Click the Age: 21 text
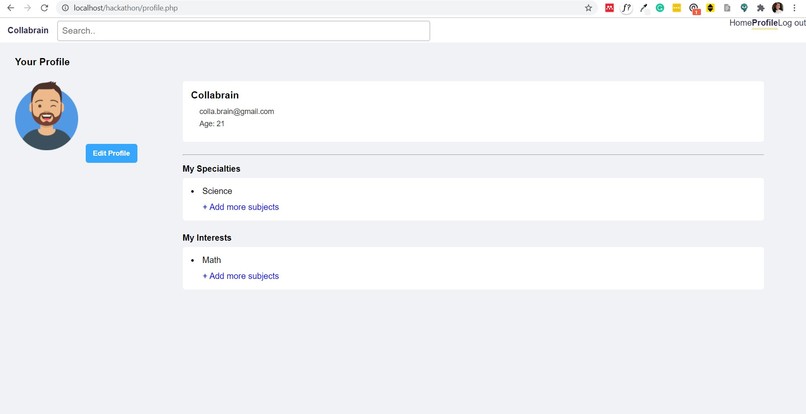The width and height of the screenshot is (806, 414). tap(212, 123)
